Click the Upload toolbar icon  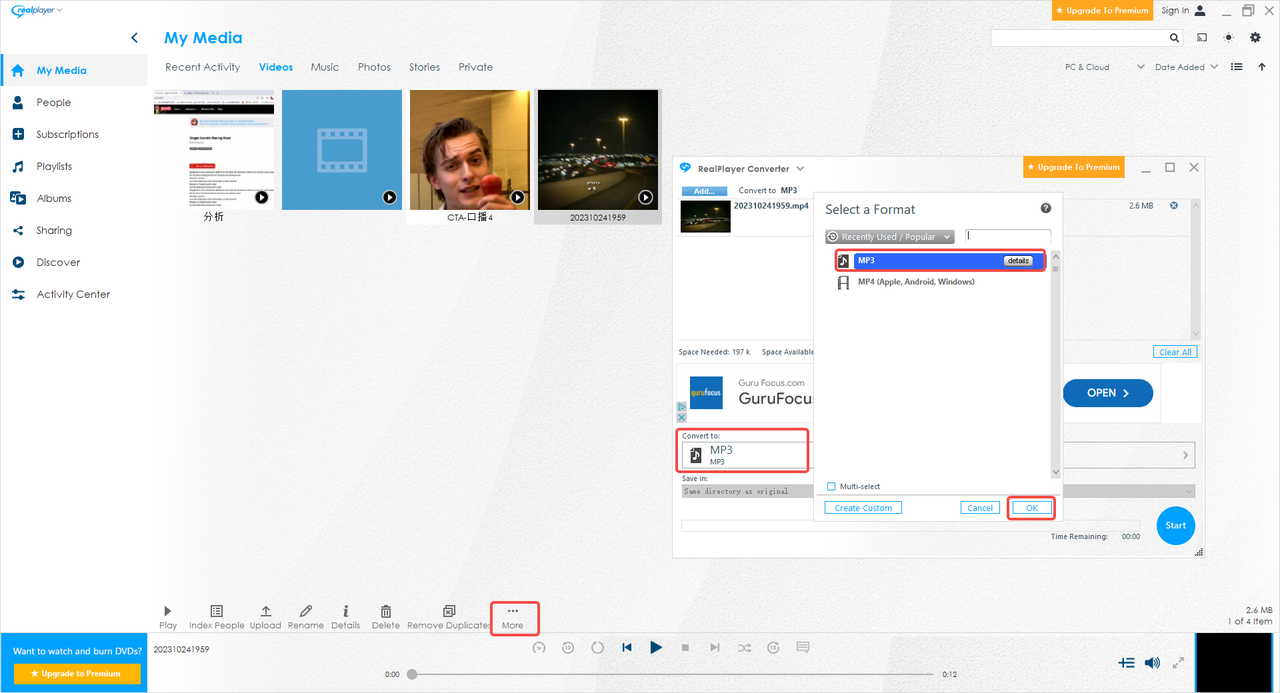click(265, 617)
